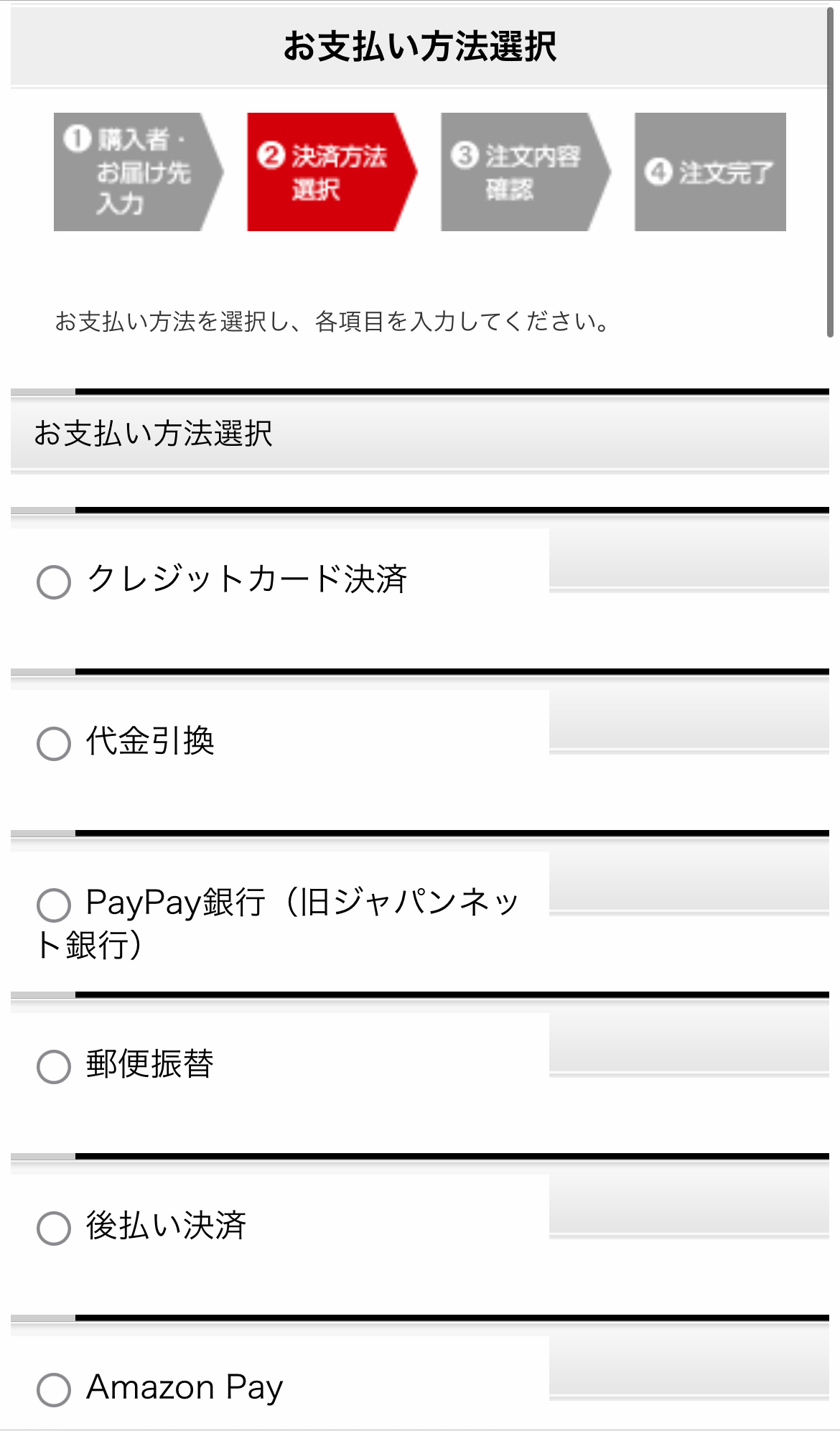Click the 郵便振替 label text

coord(150,1063)
